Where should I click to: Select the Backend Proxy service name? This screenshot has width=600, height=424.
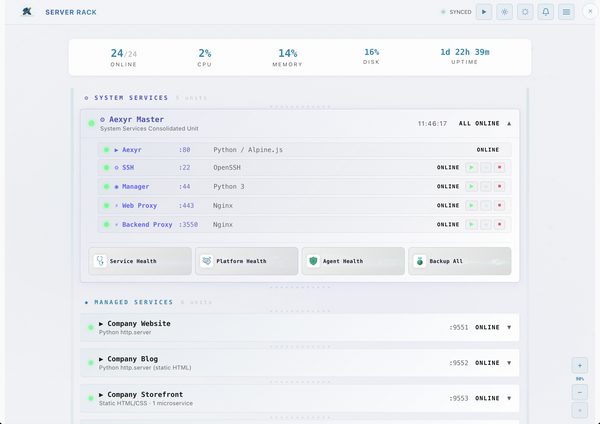pos(147,225)
